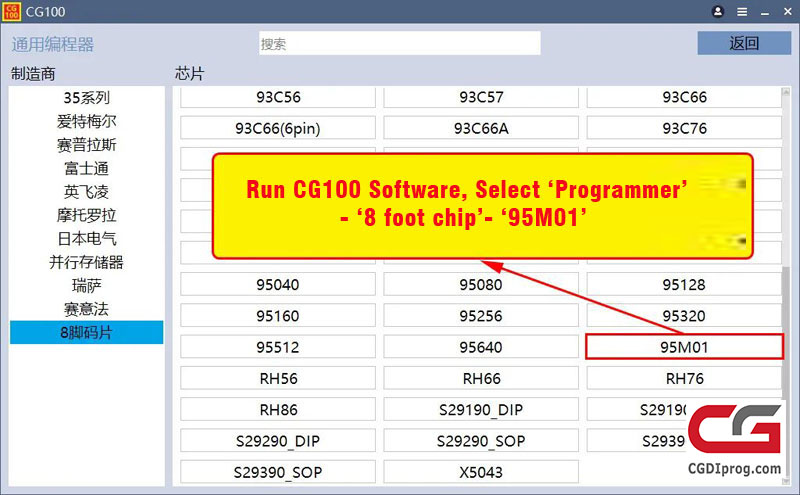Choose chip S29290_SOP
Screen dimensions: 800x495
pos(481,441)
